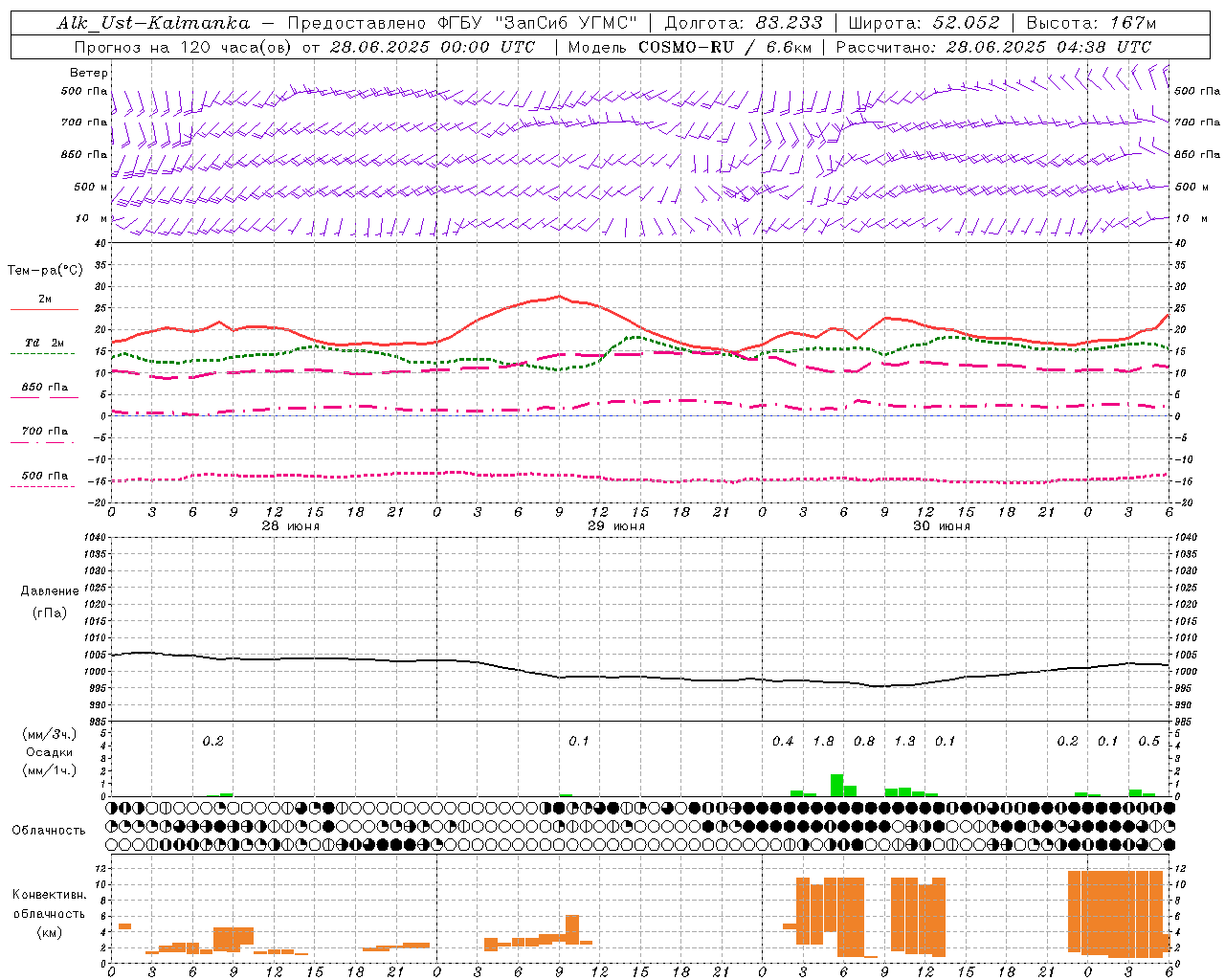This screenshot has width=1225, height=980.
Task: Click the precipitation value 1.8
Action: click(823, 742)
